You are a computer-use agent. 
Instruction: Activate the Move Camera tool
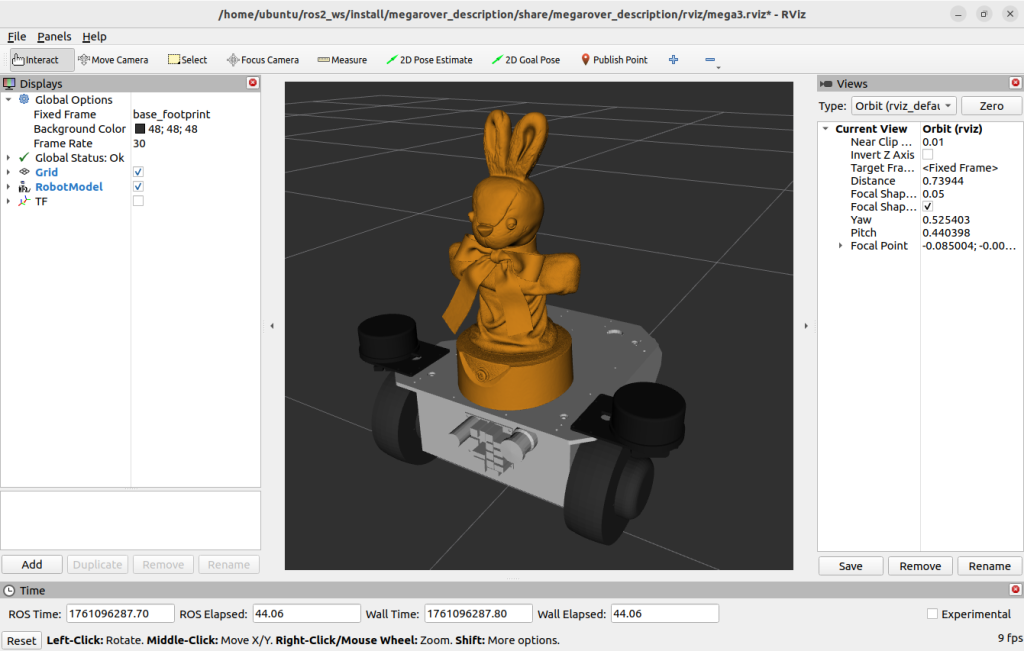(x=113, y=60)
